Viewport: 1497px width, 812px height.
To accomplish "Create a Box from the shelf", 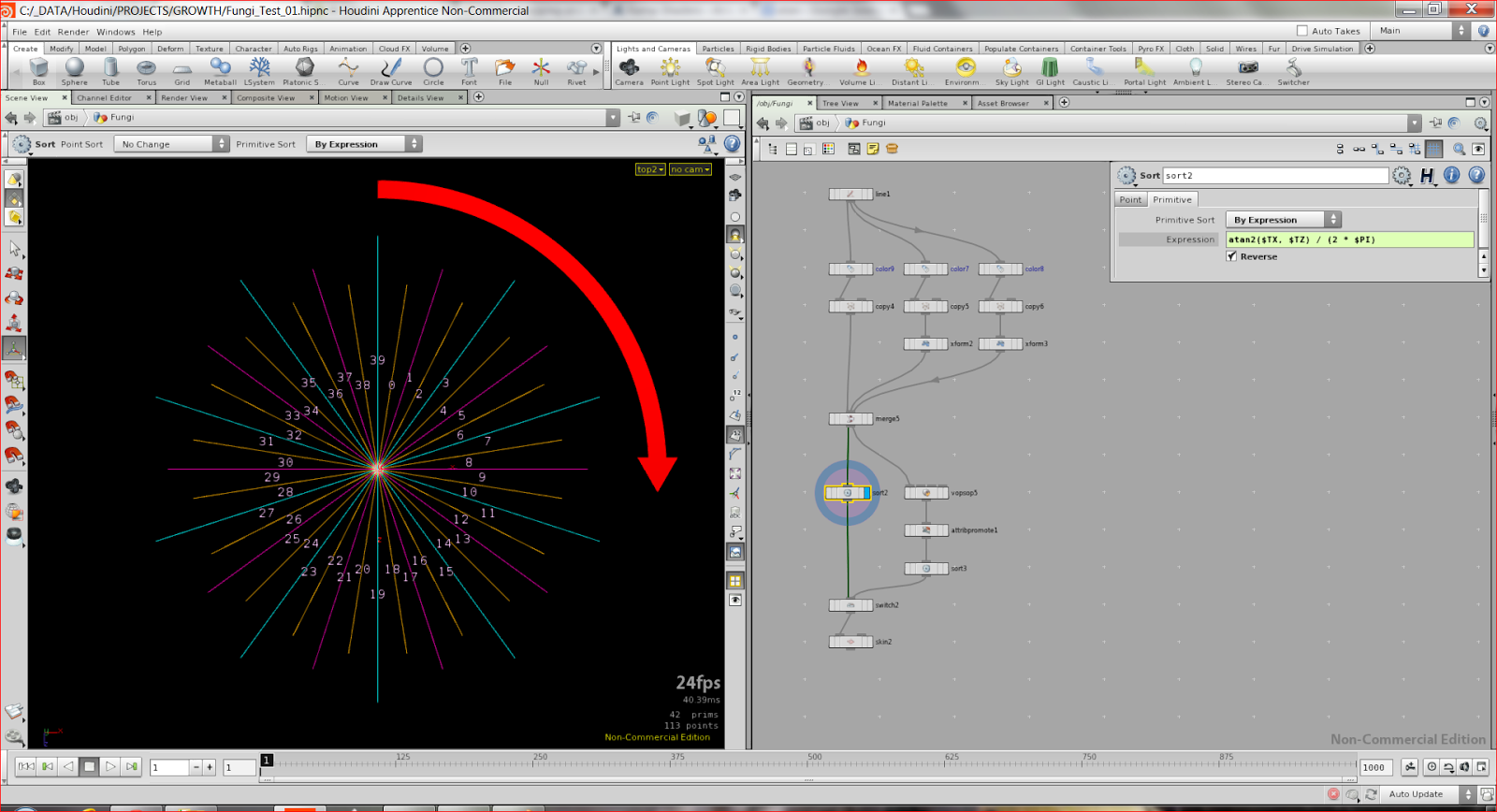I will point(38,71).
